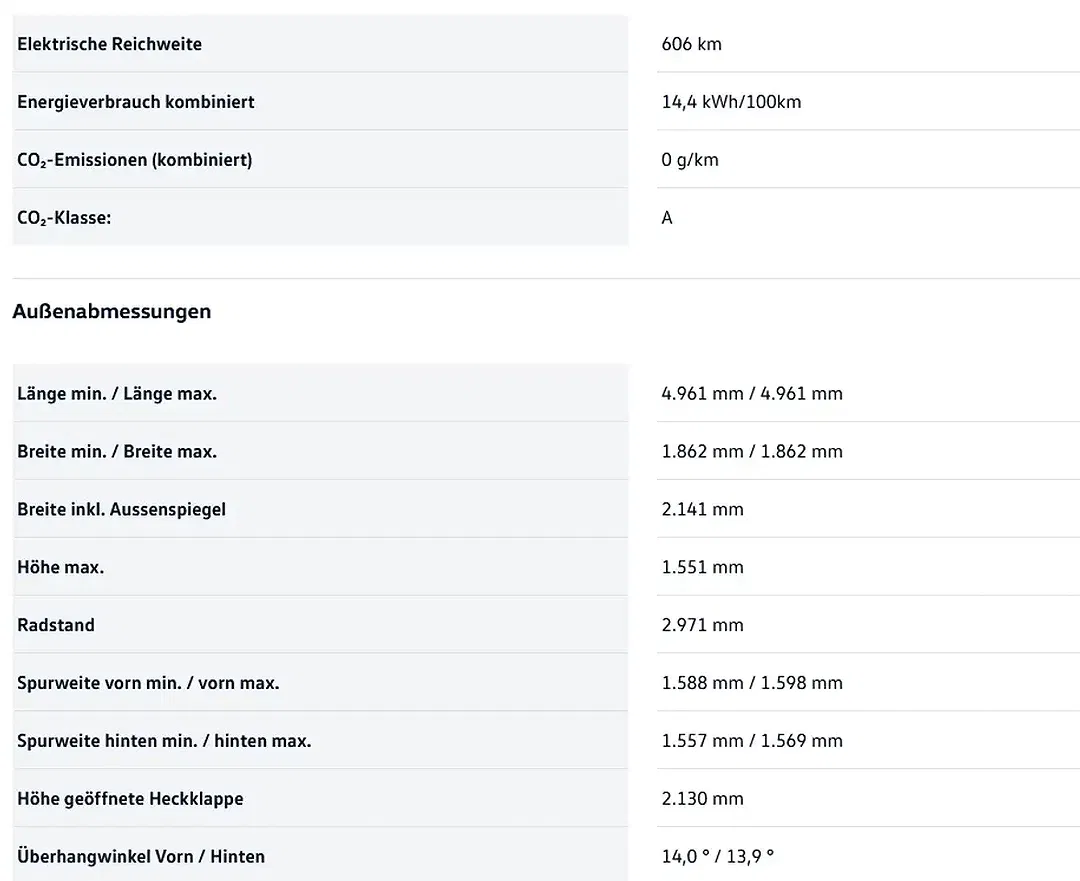The image size is (1080, 881).
Task: Select the 'Radstand' label
Action: point(56,625)
